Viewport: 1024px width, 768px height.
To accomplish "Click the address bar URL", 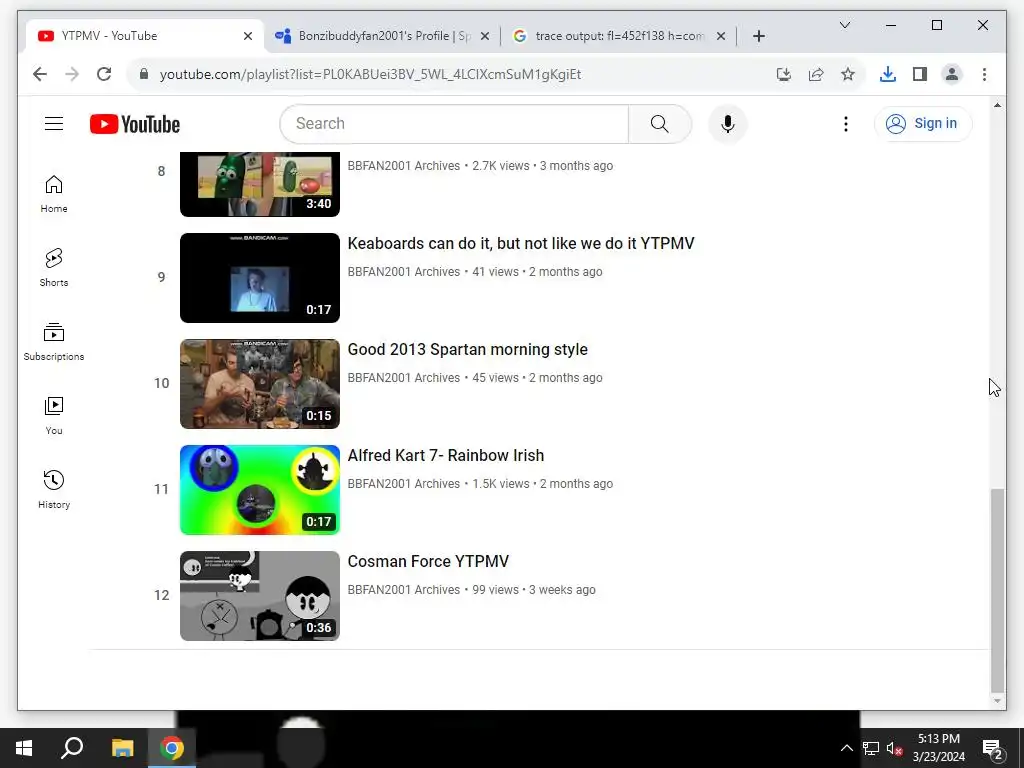I will pyautogui.click(x=370, y=74).
